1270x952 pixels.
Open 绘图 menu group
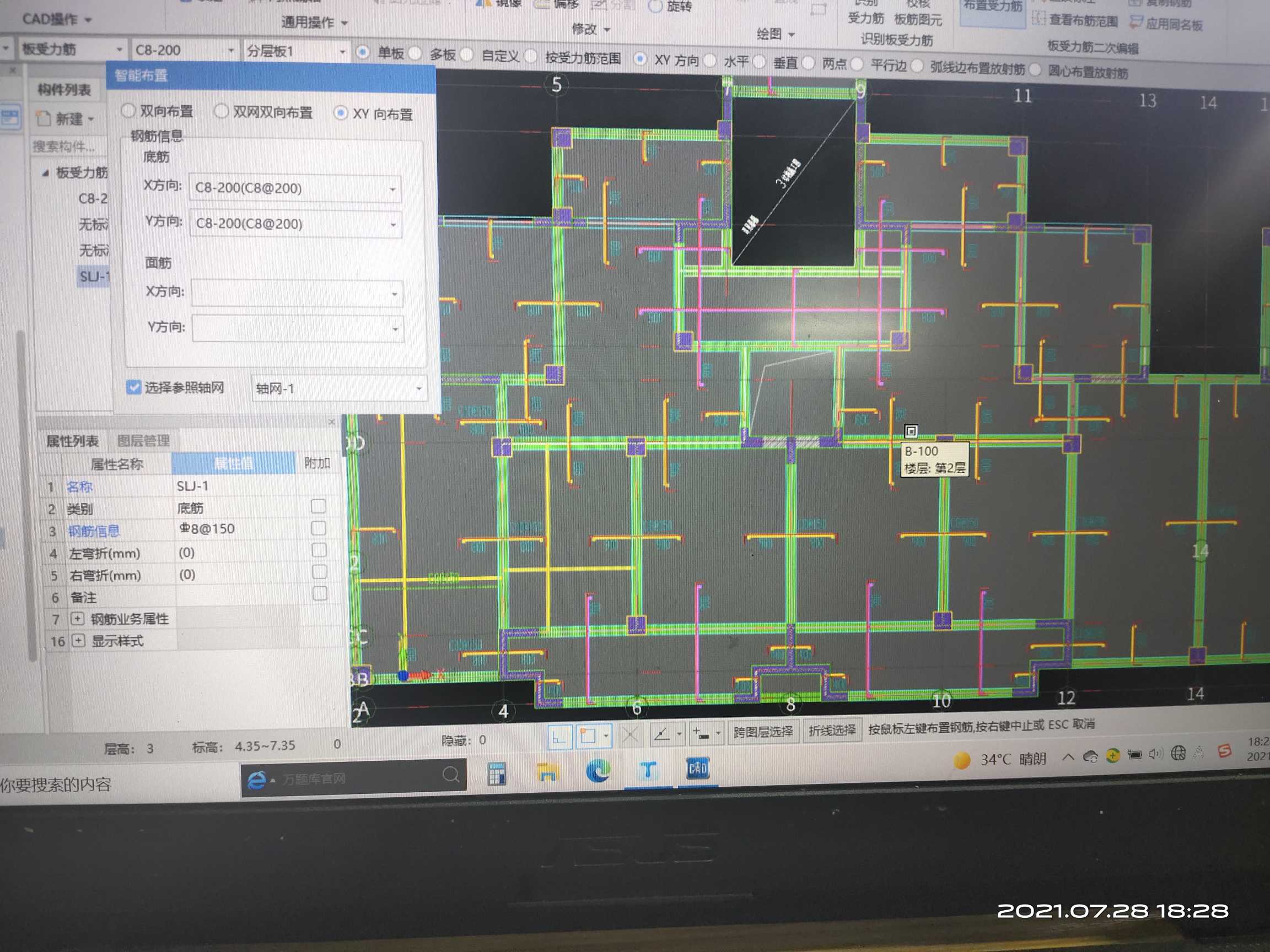[x=775, y=34]
